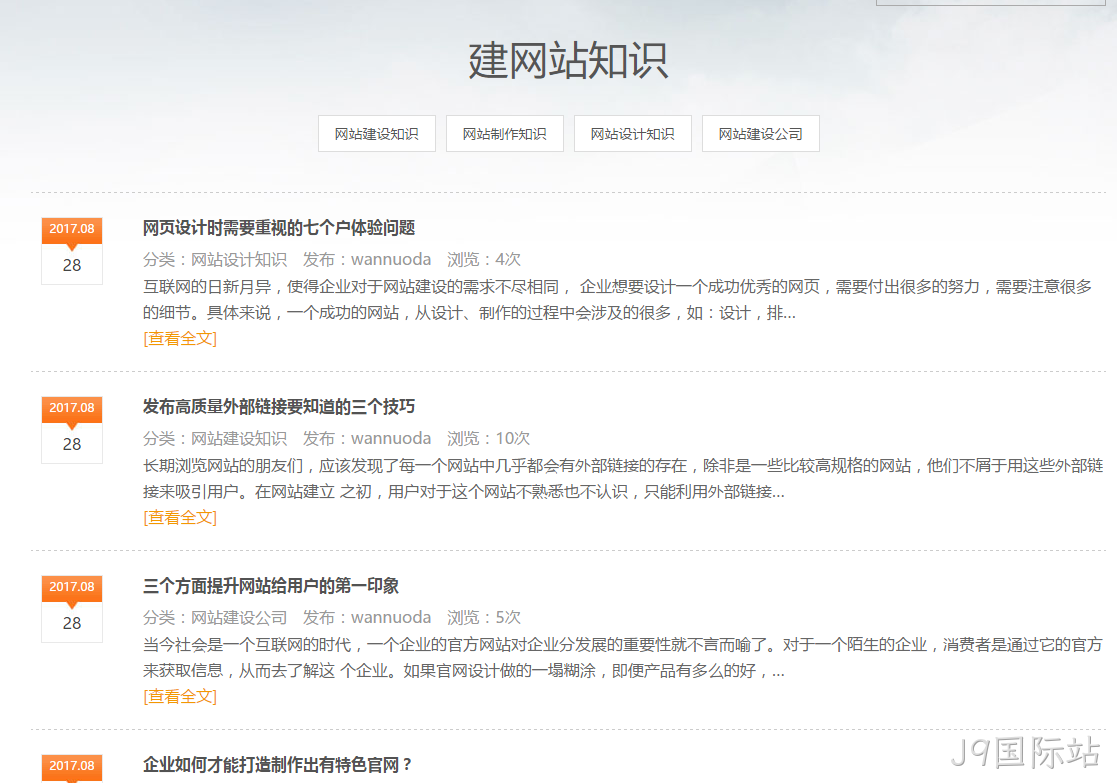Viewport: 1117px width, 783px height.
Task: Open article 三个方面提升网站给用户的第一印象
Action: point(271,586)
